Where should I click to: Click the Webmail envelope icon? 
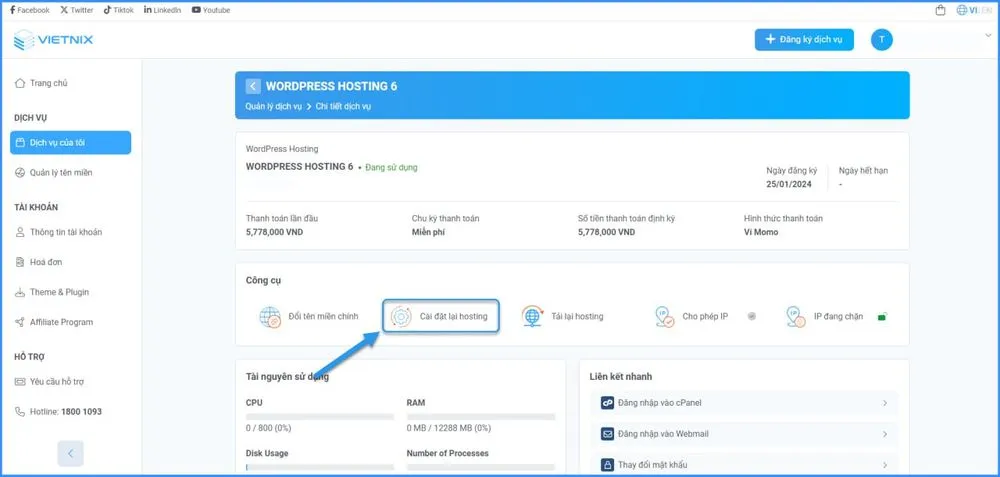607,434
